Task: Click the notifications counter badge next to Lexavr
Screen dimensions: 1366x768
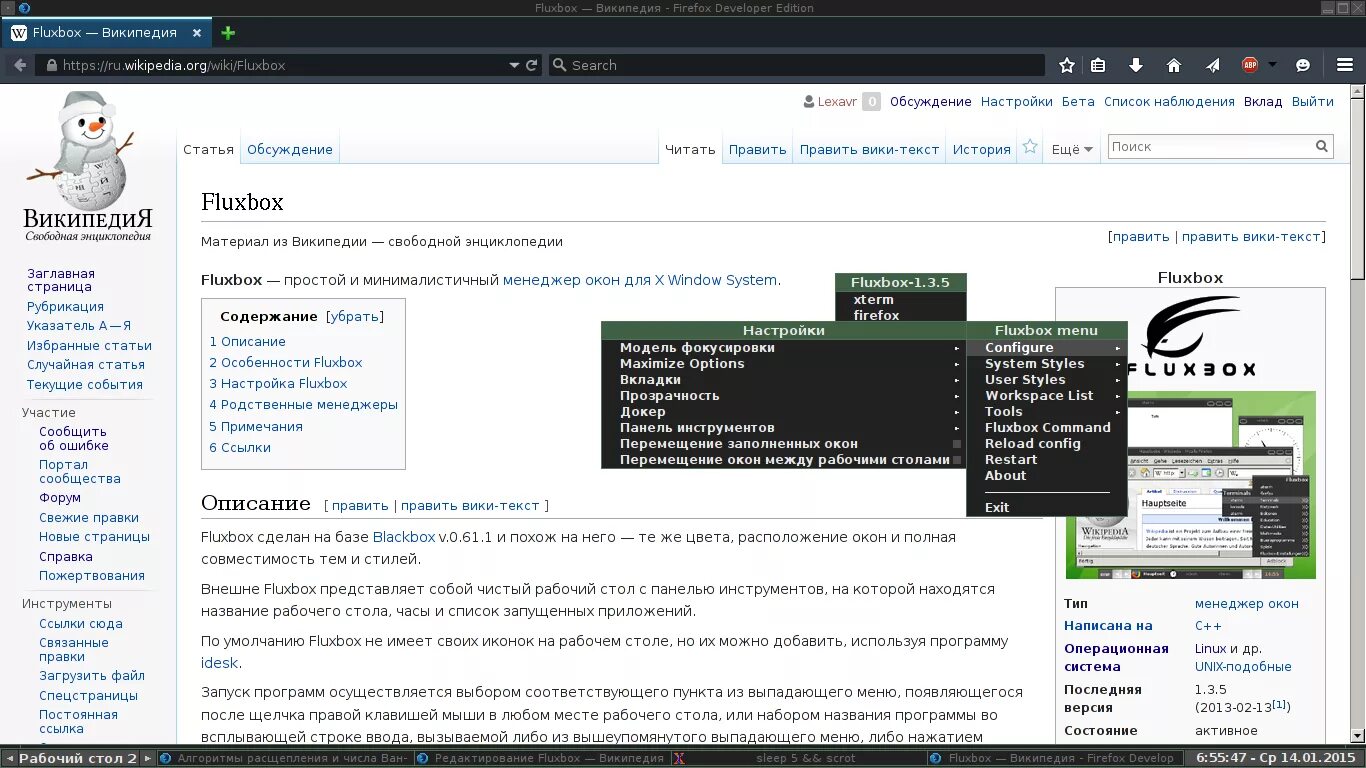Action: click(x=871, y=101)
